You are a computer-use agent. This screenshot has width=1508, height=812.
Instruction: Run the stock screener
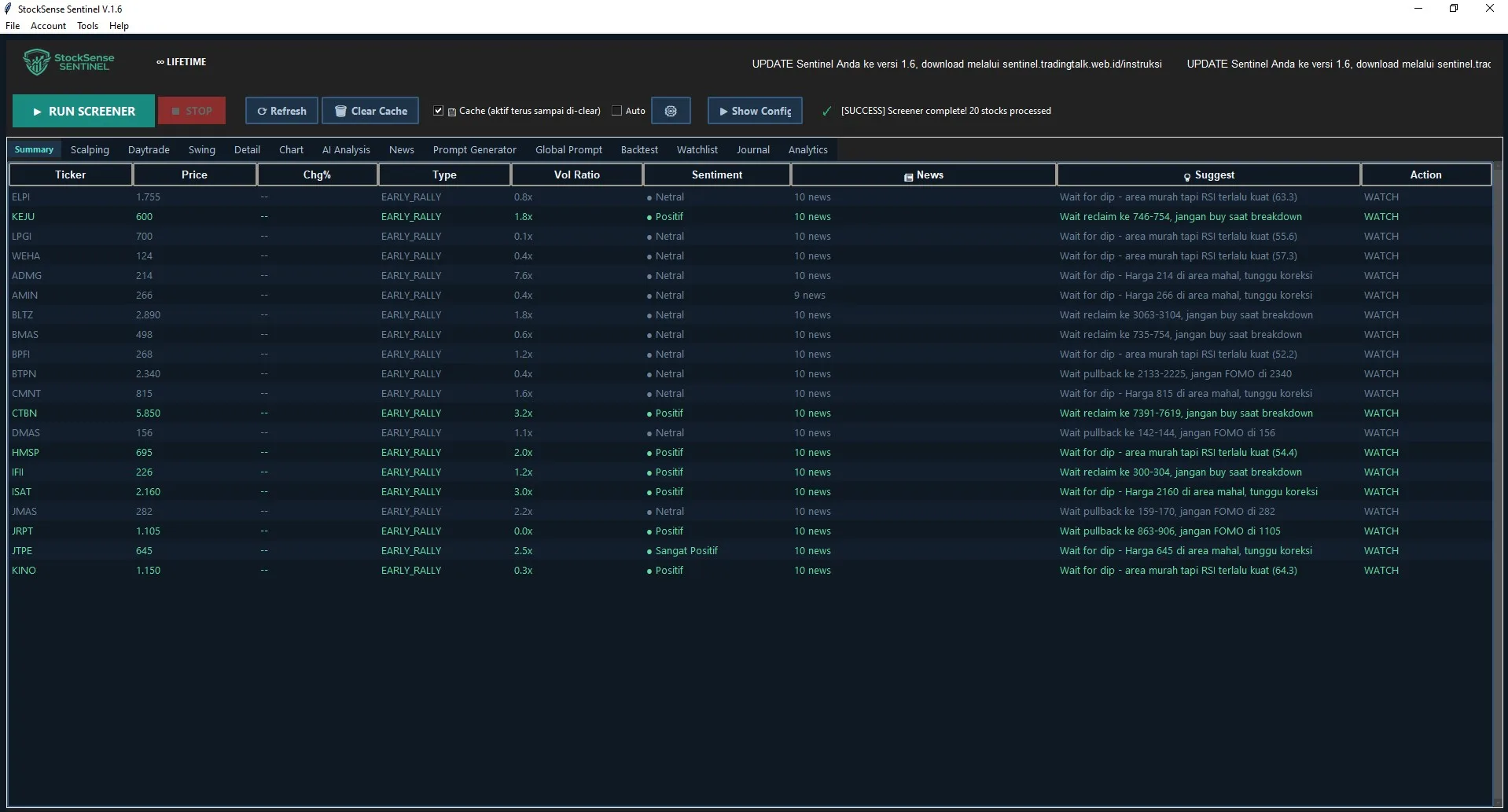(x=83, y=111)
